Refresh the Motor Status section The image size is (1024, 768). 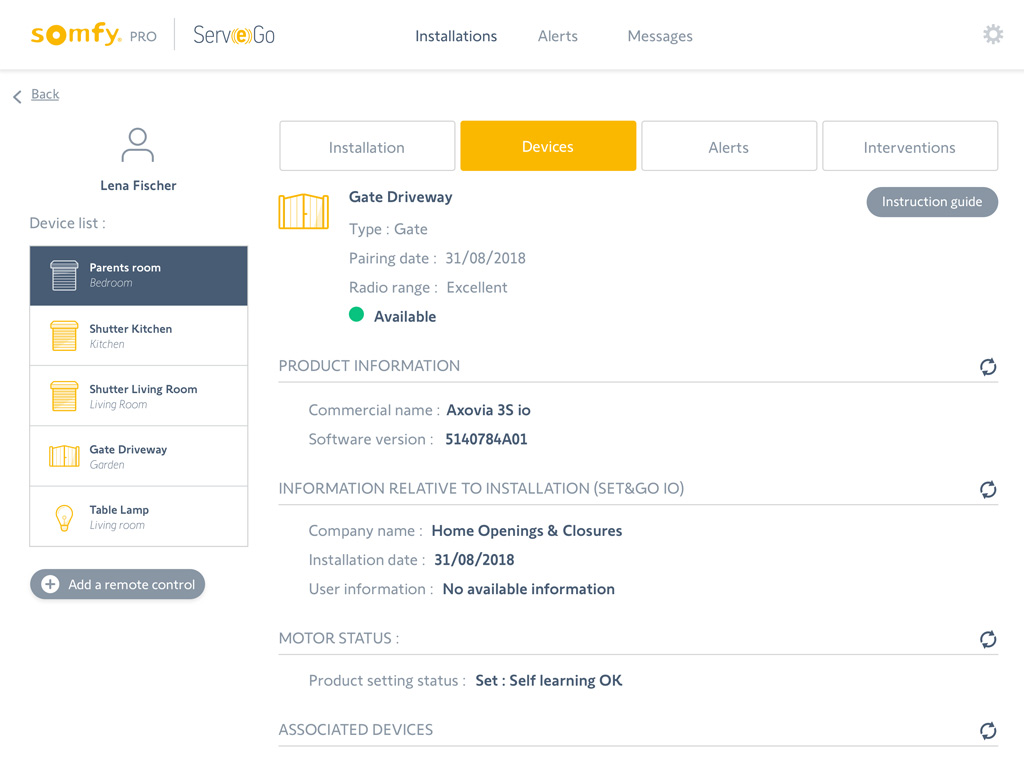pyautogui.click(x=988, y=639)
